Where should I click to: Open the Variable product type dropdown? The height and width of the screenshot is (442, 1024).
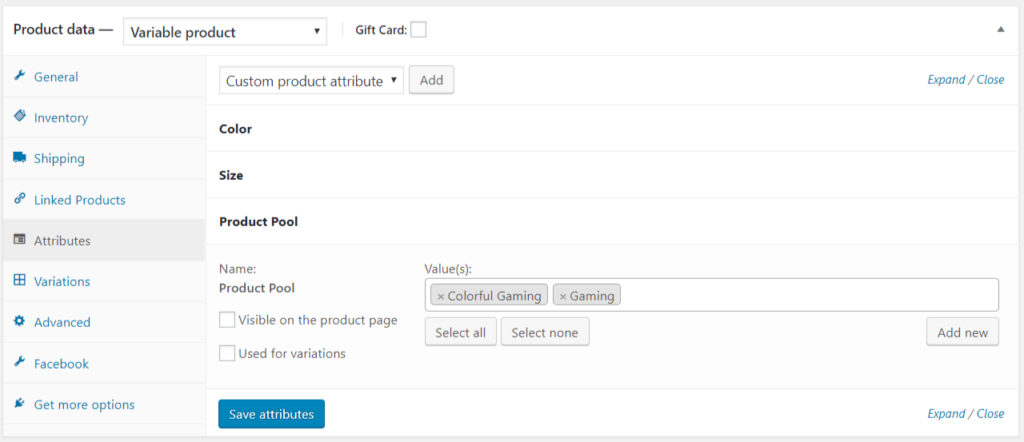click(x=225, y=31)
